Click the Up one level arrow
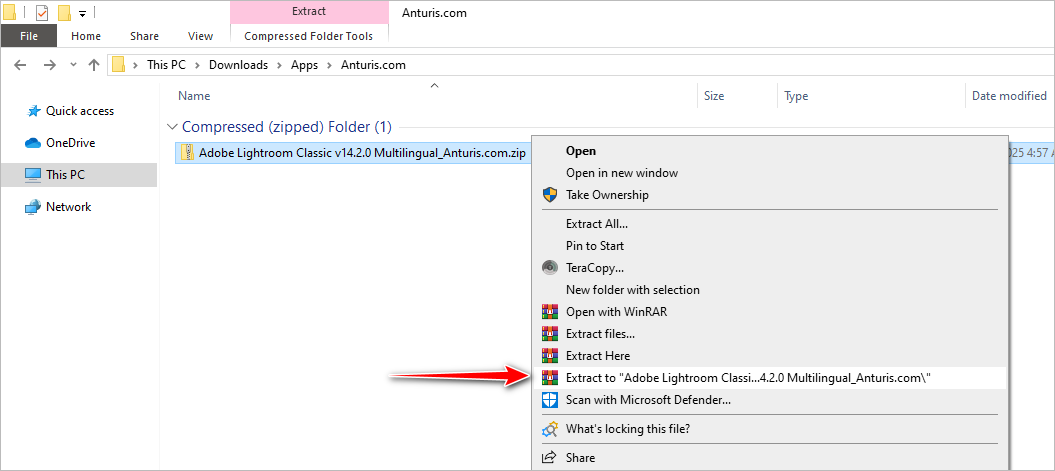Viewport: 1055px width, 471px height. click(x=94, y=65)
